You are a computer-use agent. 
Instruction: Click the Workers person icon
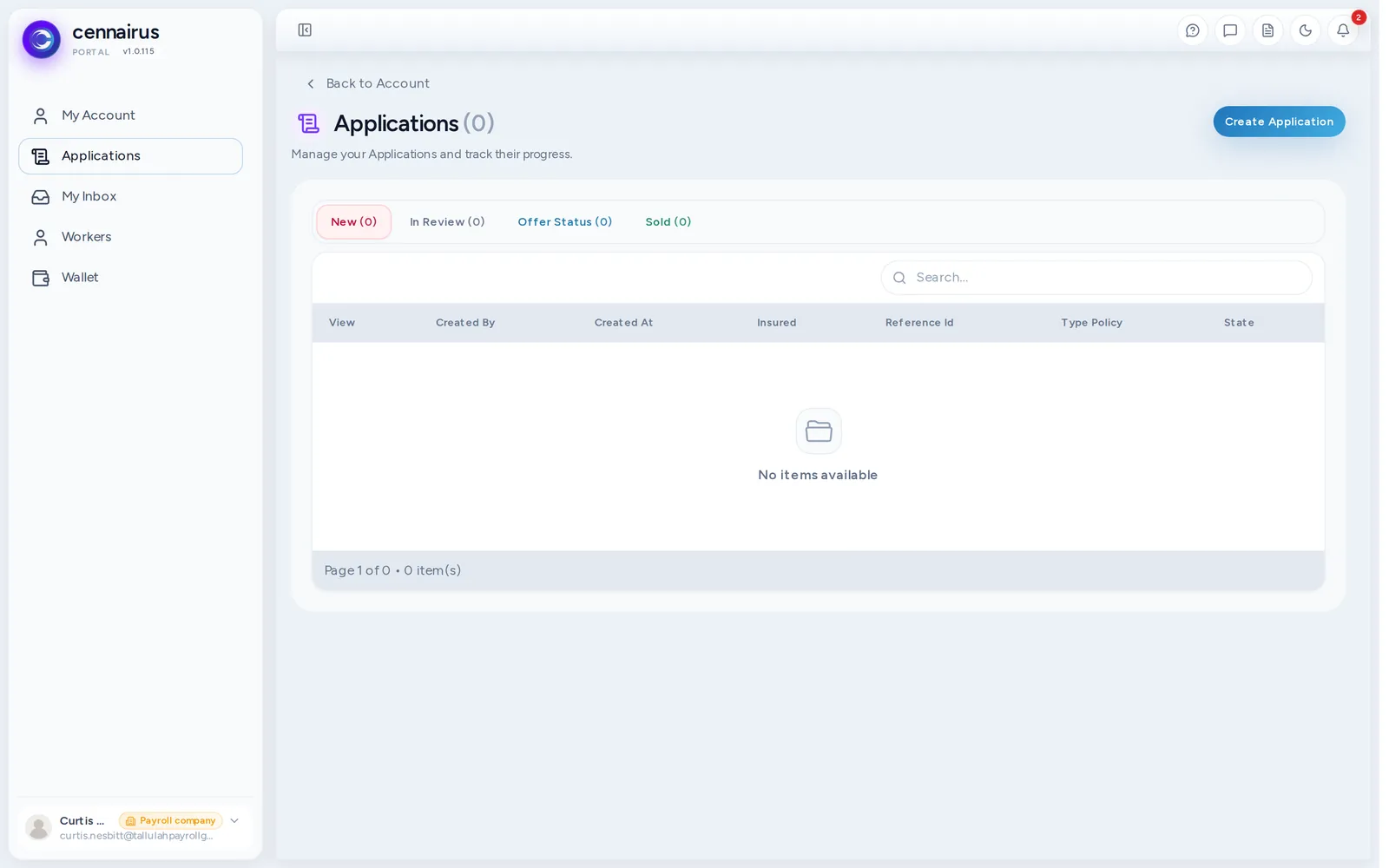coord(40,237)
